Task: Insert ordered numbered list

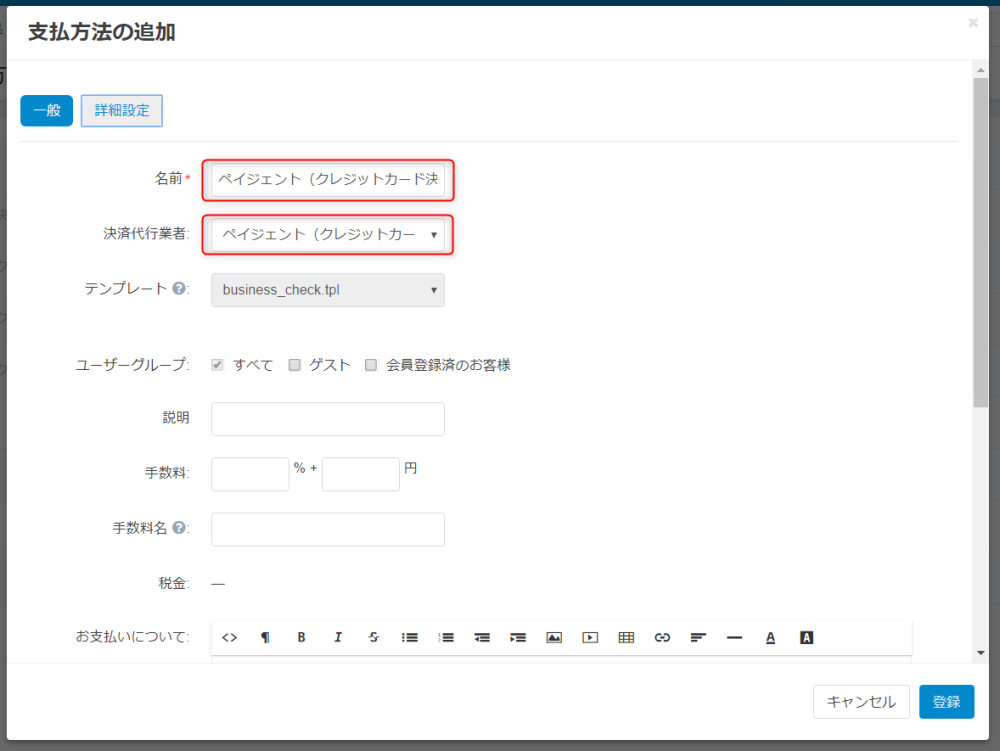Action: click(446, 638)
